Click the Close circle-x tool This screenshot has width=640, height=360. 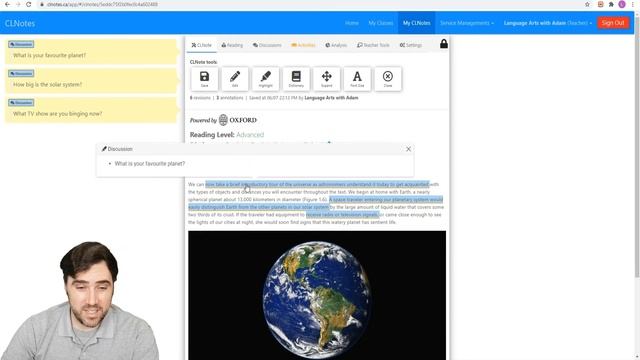tap(388, 78)
